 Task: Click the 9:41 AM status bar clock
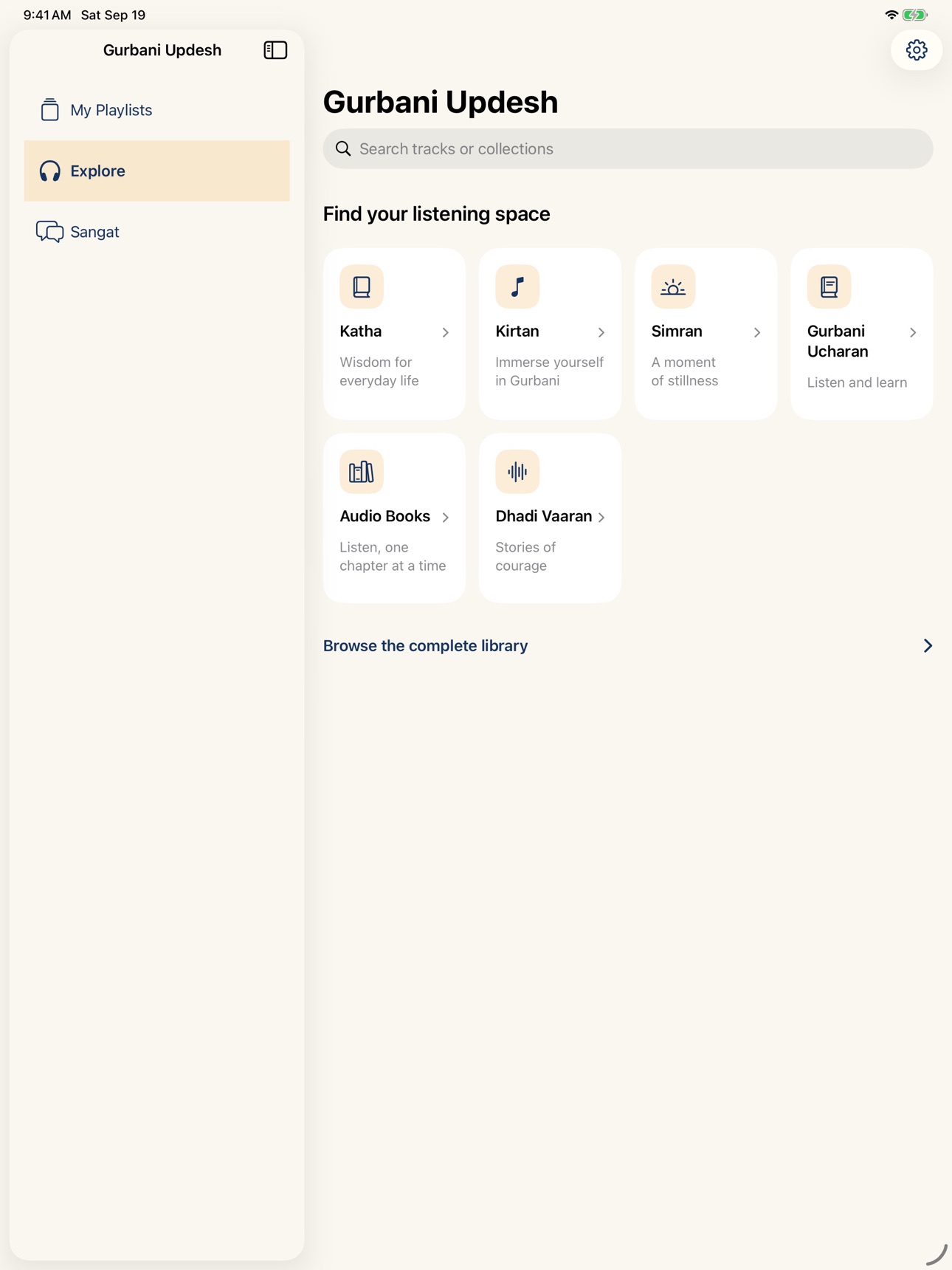pos(47,15)
